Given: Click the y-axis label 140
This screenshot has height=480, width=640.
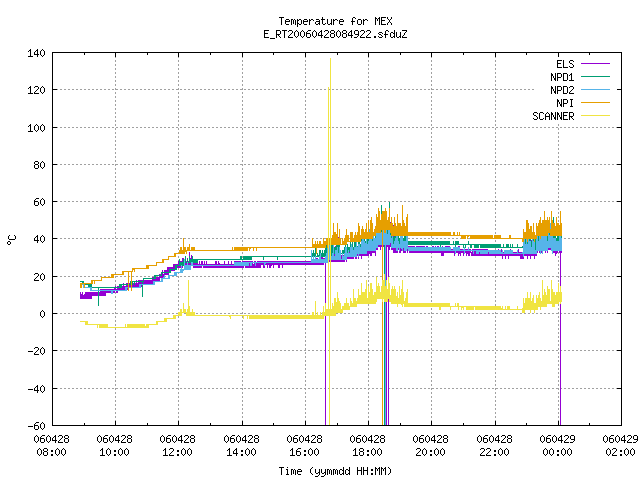Looking at the screenshot, I should click(x=36, y=53).
